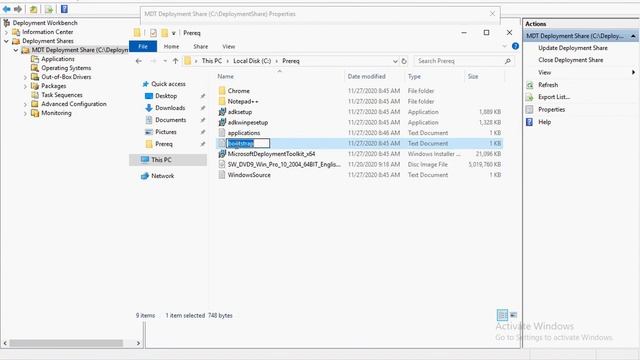Click Properties in Actions pane
640x360 pixels.
(551, 109)
